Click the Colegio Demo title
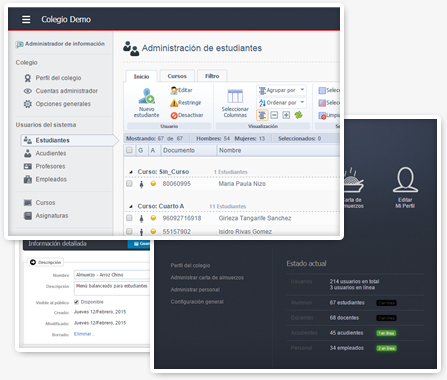Image resolution: width=447 pixels, height=380 pixels. (66, 19)
